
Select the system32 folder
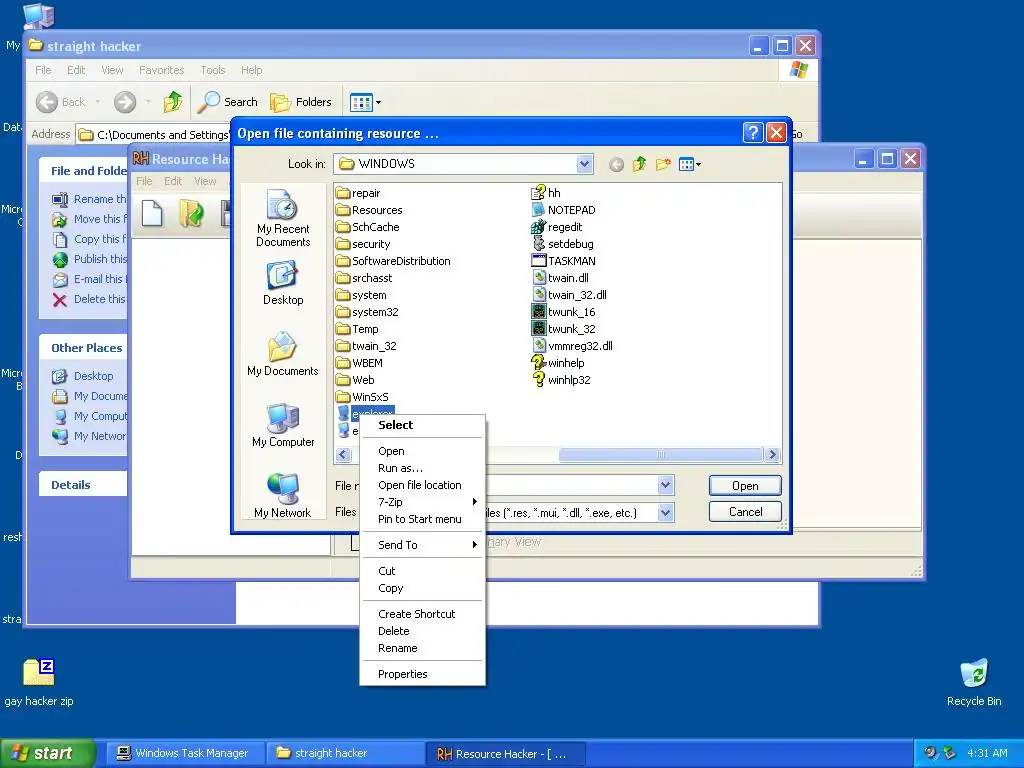pos(367,312)
